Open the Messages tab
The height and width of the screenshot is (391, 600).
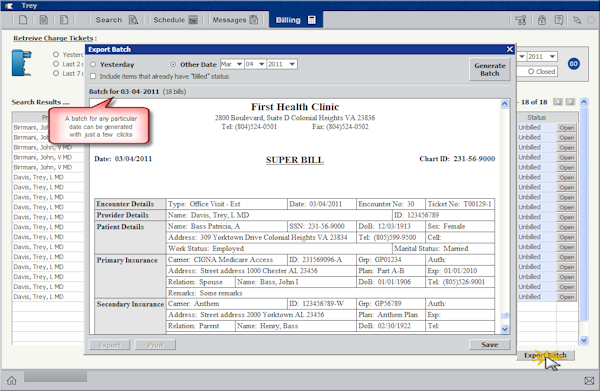coord(235,20)
